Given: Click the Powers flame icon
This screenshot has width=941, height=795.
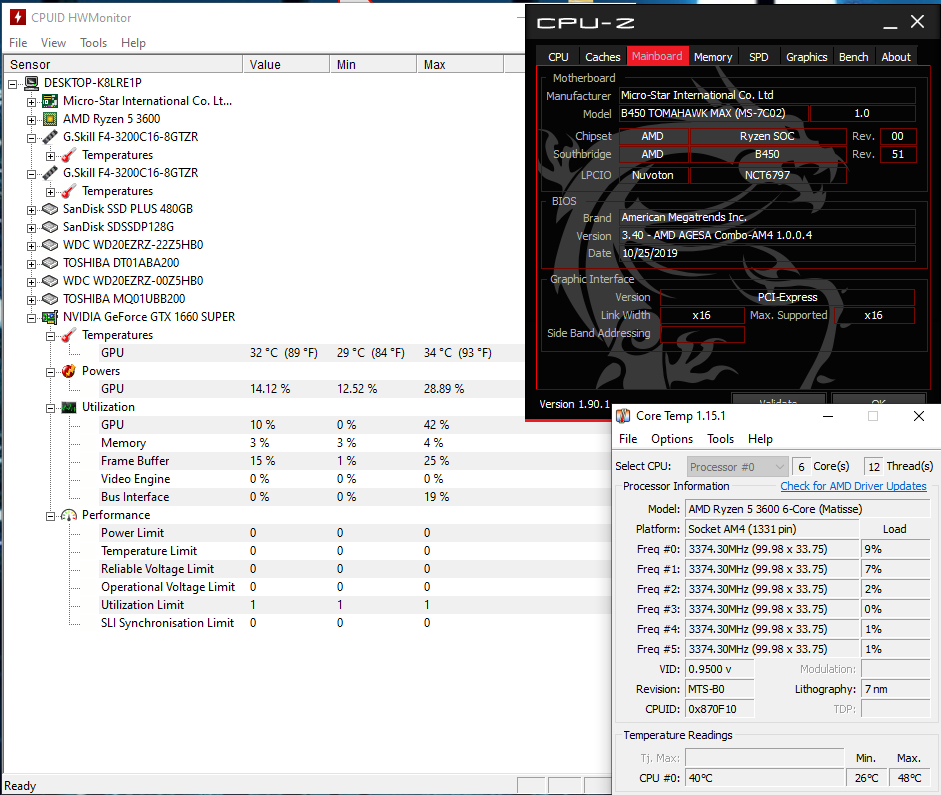Looking at the screenshot, I should point(69,371).
